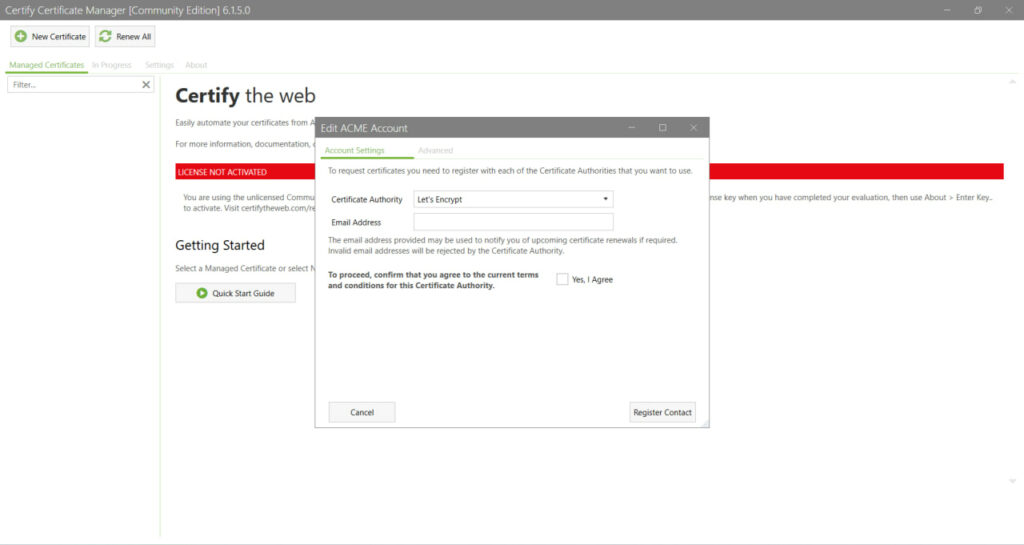The height and width of the screenshot is (545, 1024).
Task: Open the About tab
Action: click(x=196, y=65)
